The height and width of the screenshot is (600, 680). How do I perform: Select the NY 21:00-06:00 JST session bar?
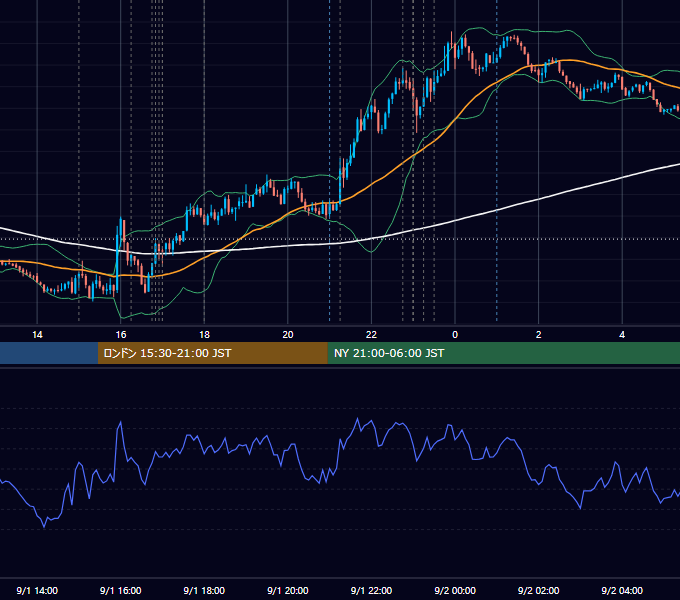click(x=504, y=353)
